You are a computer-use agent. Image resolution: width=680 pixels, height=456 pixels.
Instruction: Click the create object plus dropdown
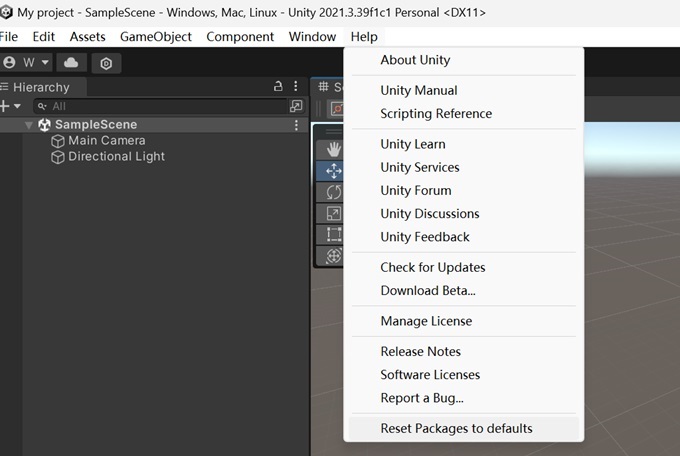[x=10, y=106]
